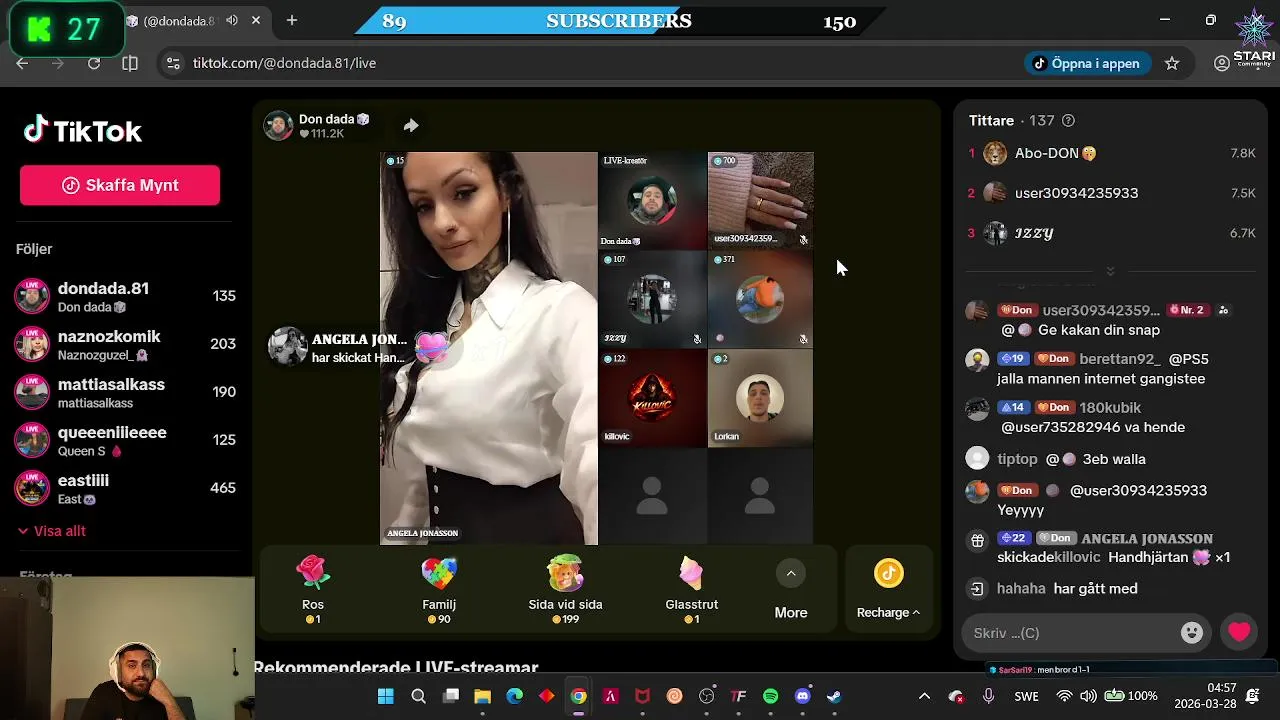The image size is (1280, 720).
Task: Click the Öppna i appen button
Action: tap(1087, 63)
